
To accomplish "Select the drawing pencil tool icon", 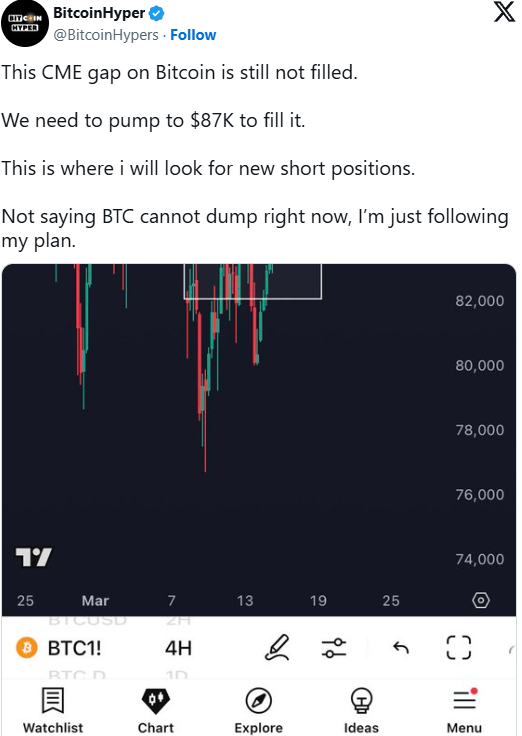I will click(277, 648).
